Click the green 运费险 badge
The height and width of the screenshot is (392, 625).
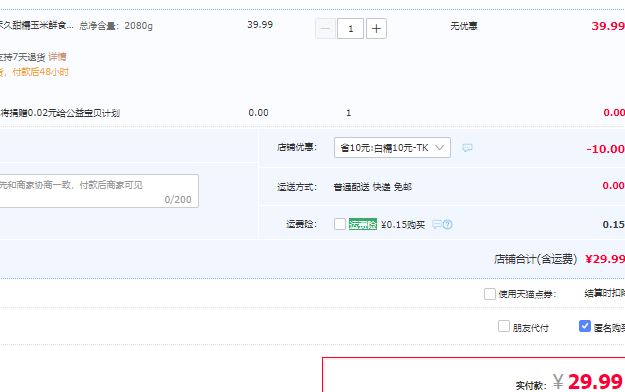(363, 225)
